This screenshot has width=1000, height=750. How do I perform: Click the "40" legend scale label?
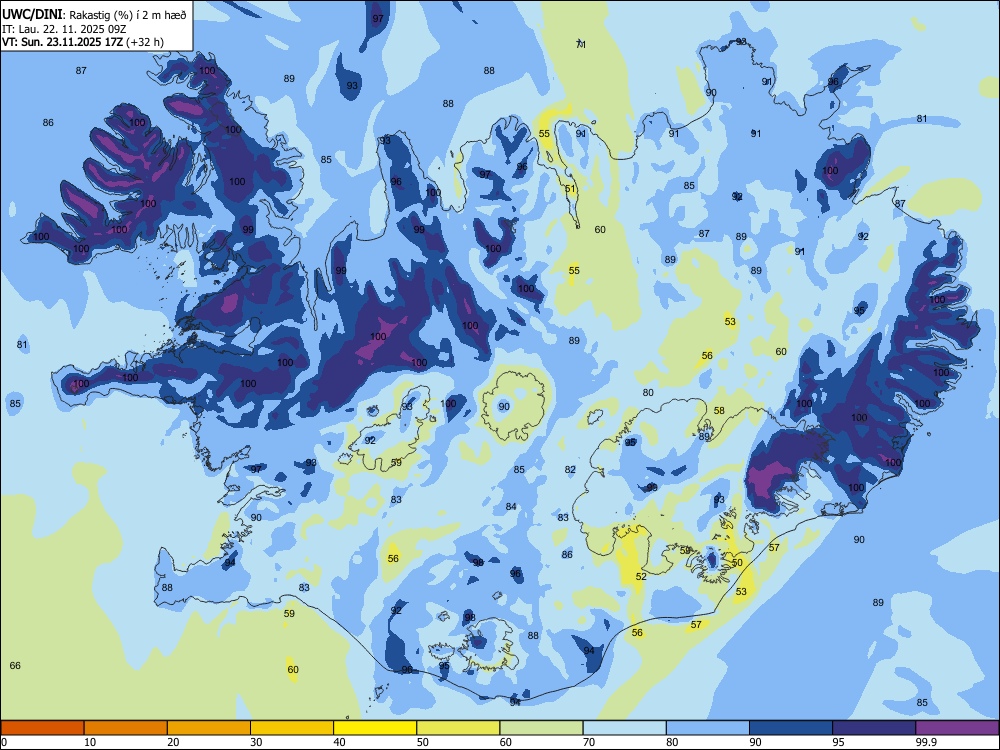(x=339, y=742)
